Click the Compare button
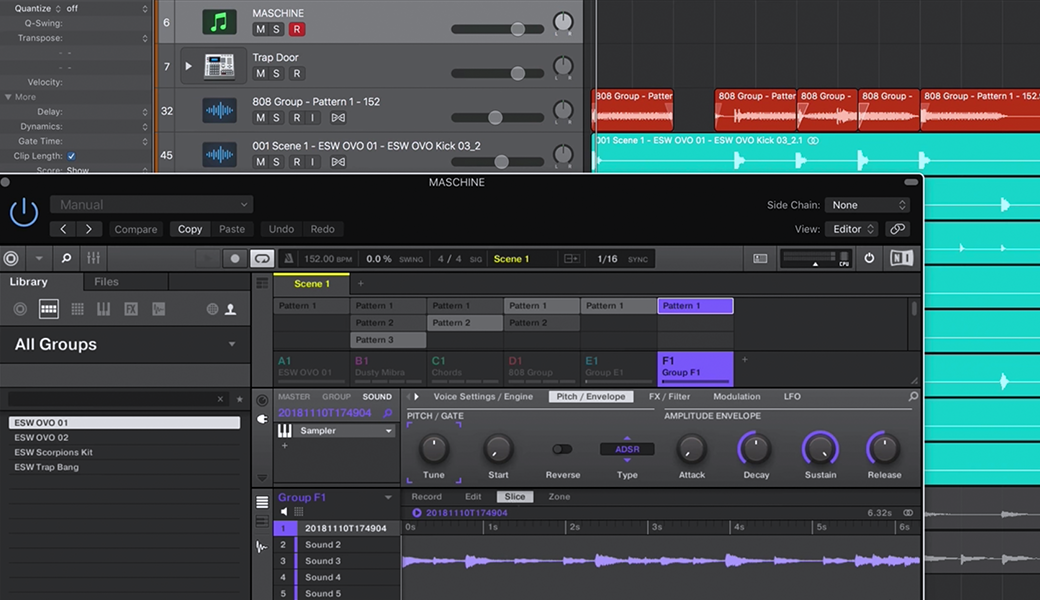 135,229
